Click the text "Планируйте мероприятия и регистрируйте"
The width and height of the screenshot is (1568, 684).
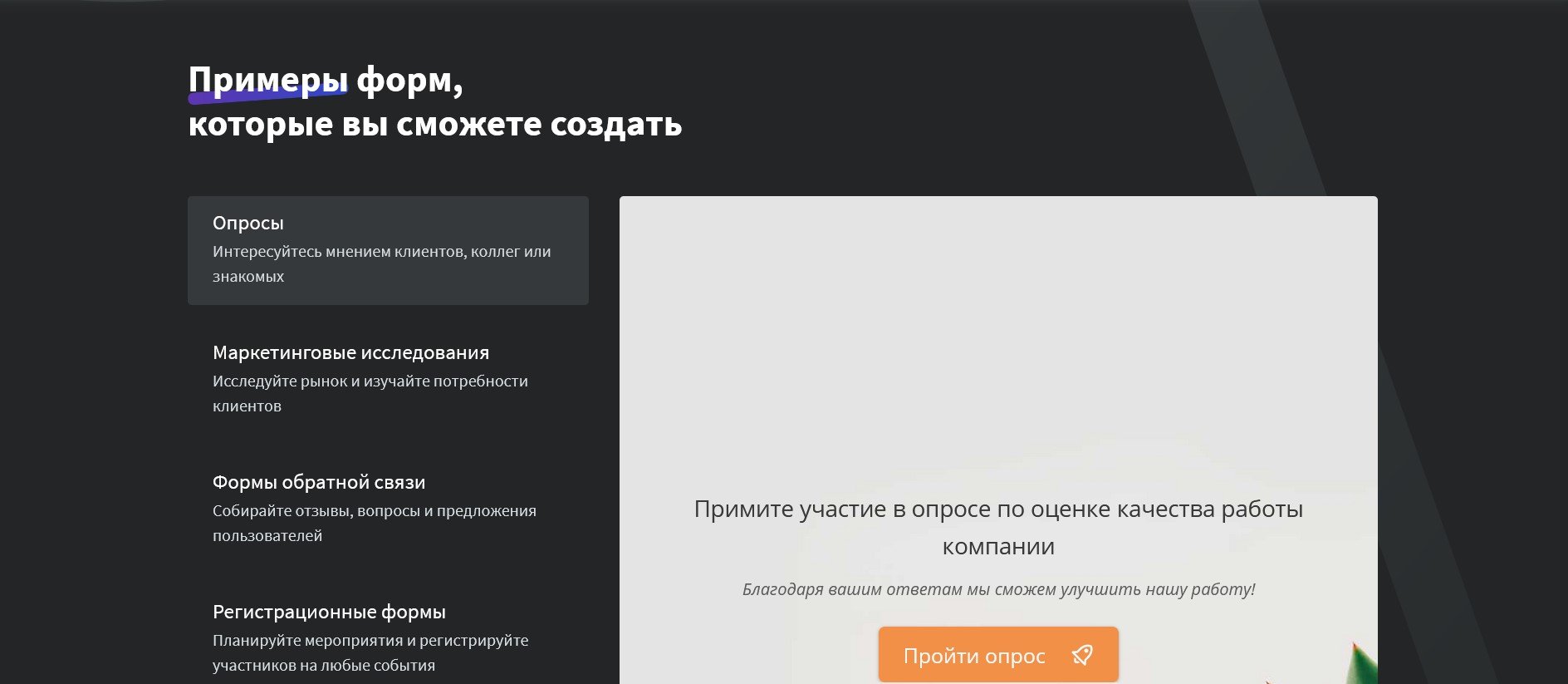[370, 640]
